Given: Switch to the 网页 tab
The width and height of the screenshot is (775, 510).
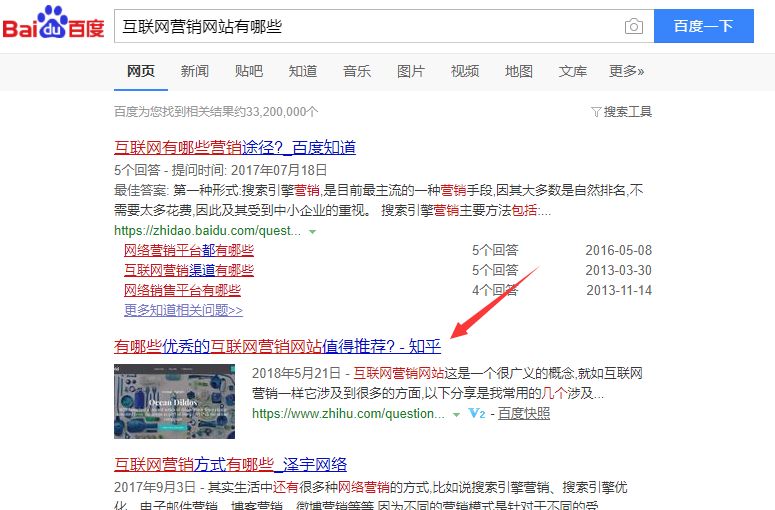Looking at the screenshot, I should tap(141, 71).
